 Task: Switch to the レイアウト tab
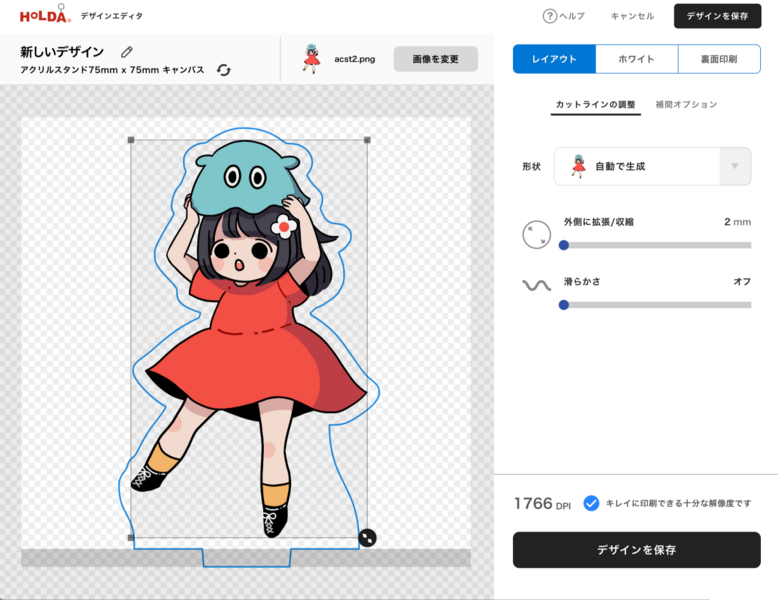coord(554,59)
